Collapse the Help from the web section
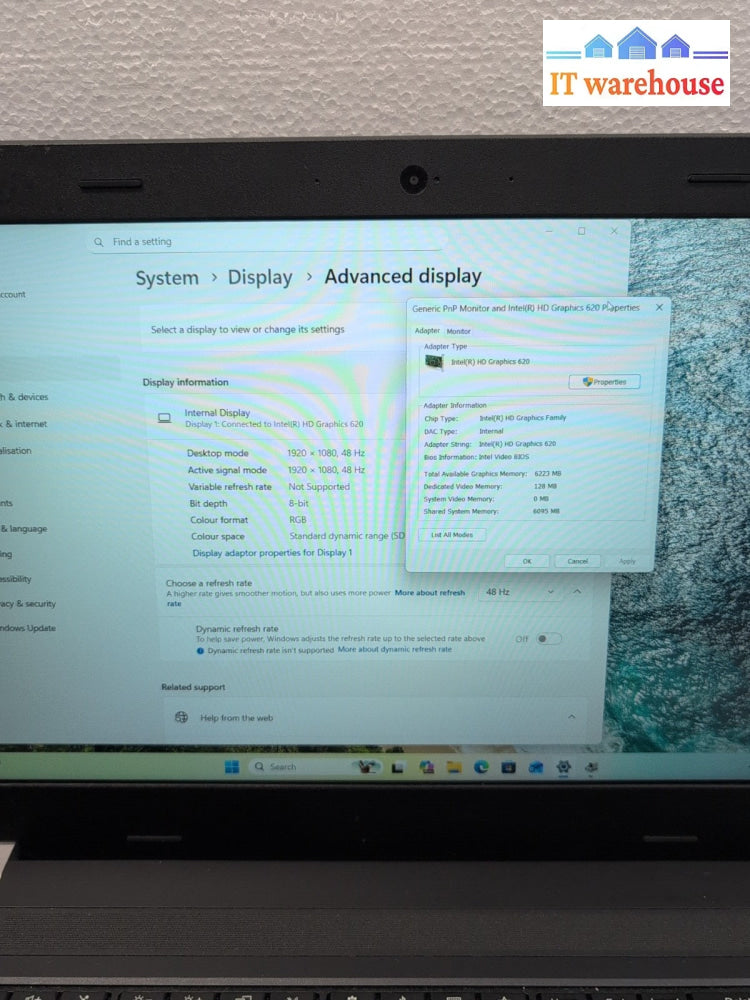 click(571, 717)
